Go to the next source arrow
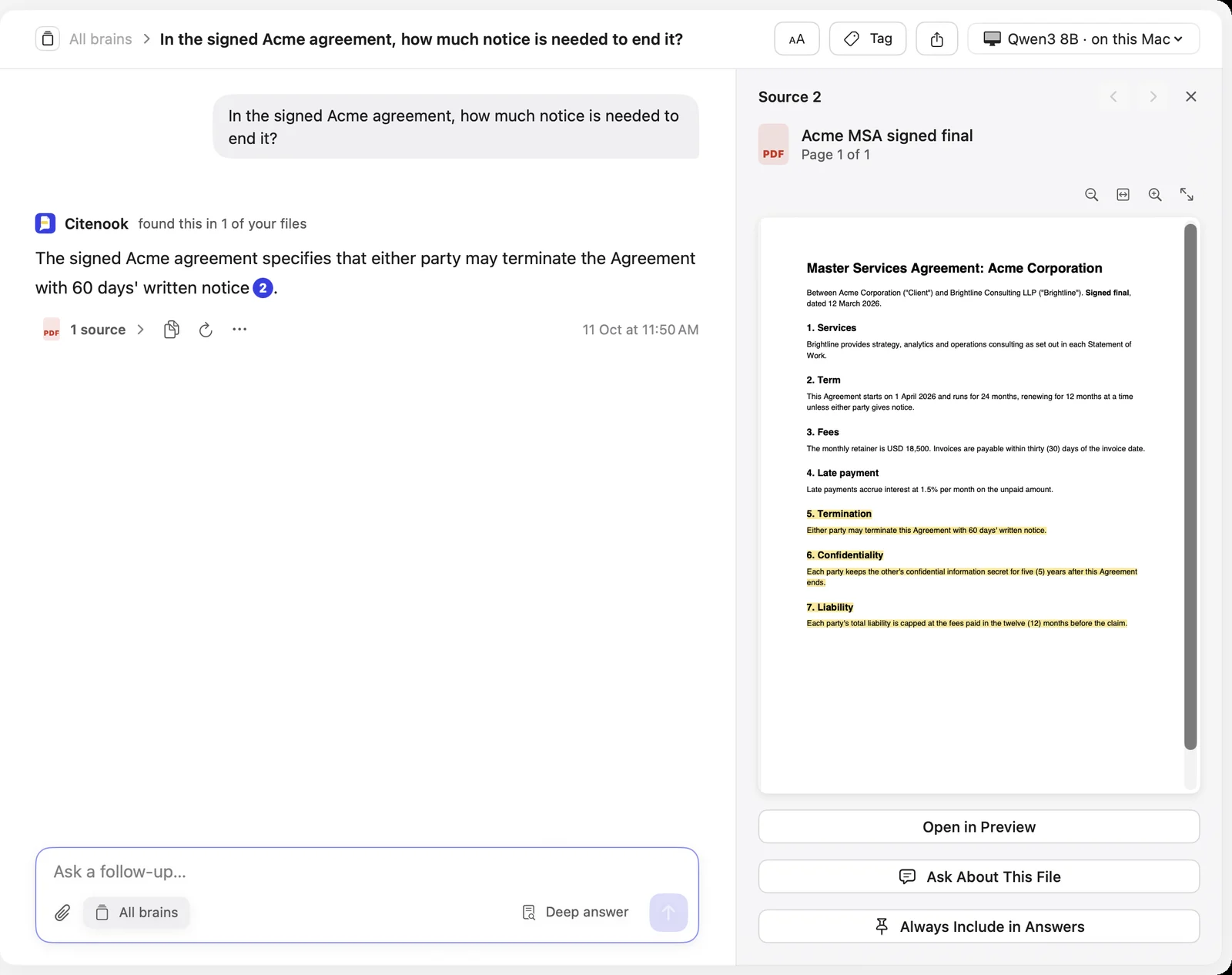This screenshot has width=1232, height=975. coord(1153,96)
